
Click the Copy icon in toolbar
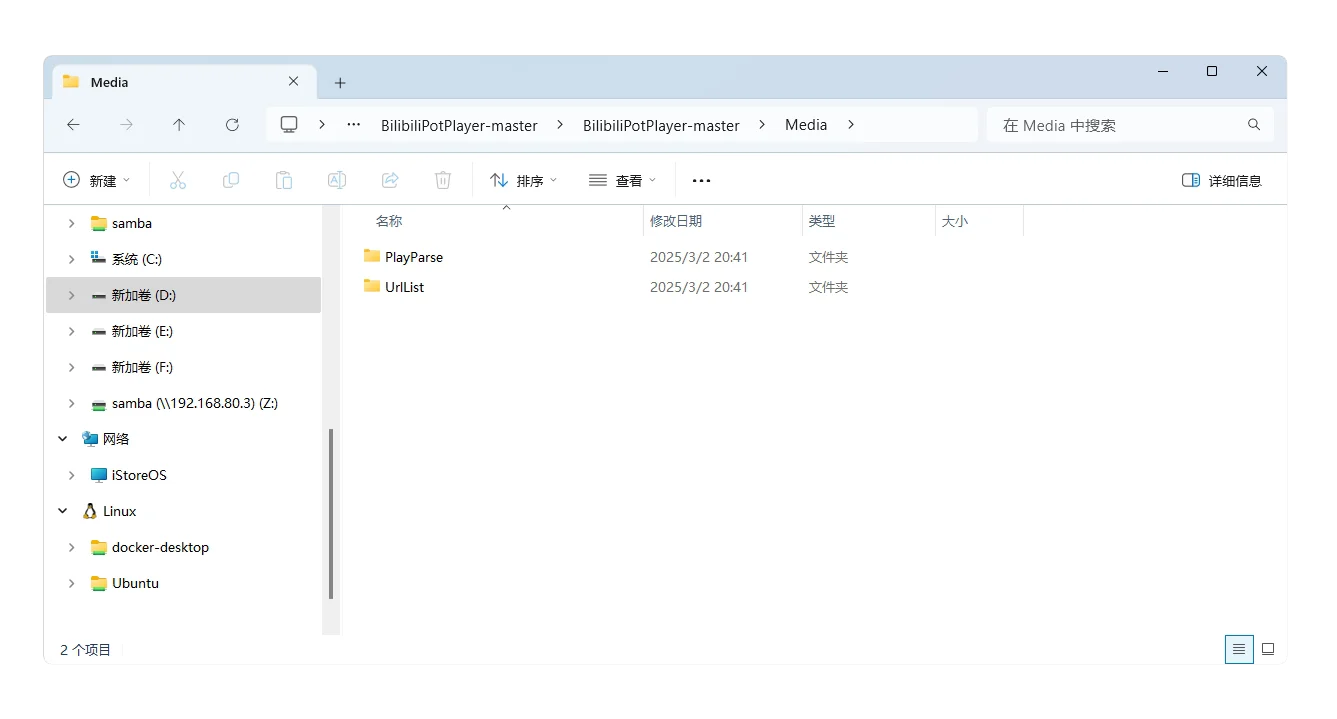[x=231, y=180]
